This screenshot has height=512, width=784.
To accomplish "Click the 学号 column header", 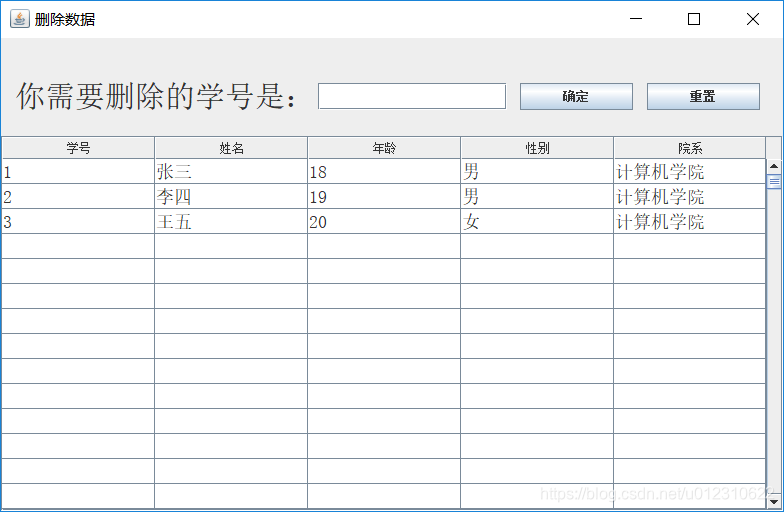I will pyautogui.click(x=78, y=148).
